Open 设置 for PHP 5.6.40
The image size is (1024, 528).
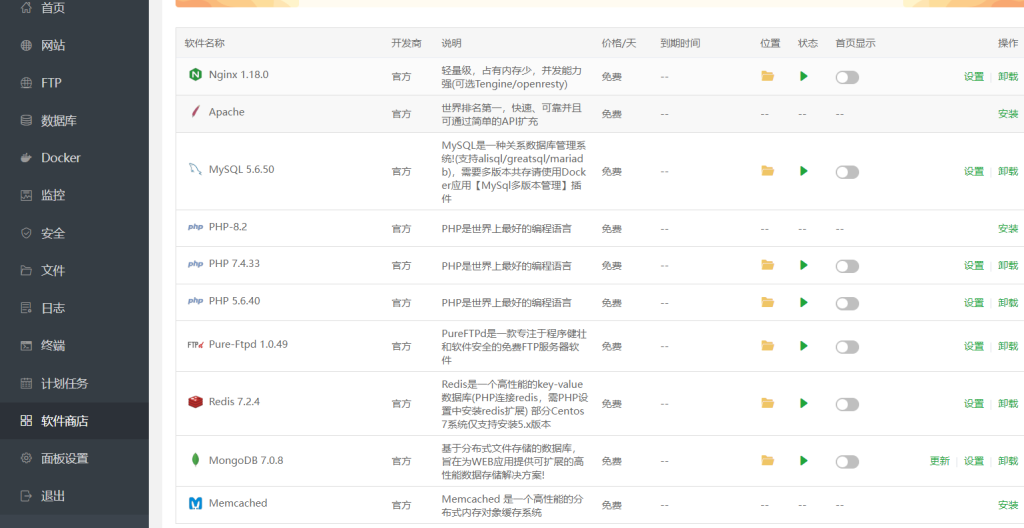click(x=974, y=303)
